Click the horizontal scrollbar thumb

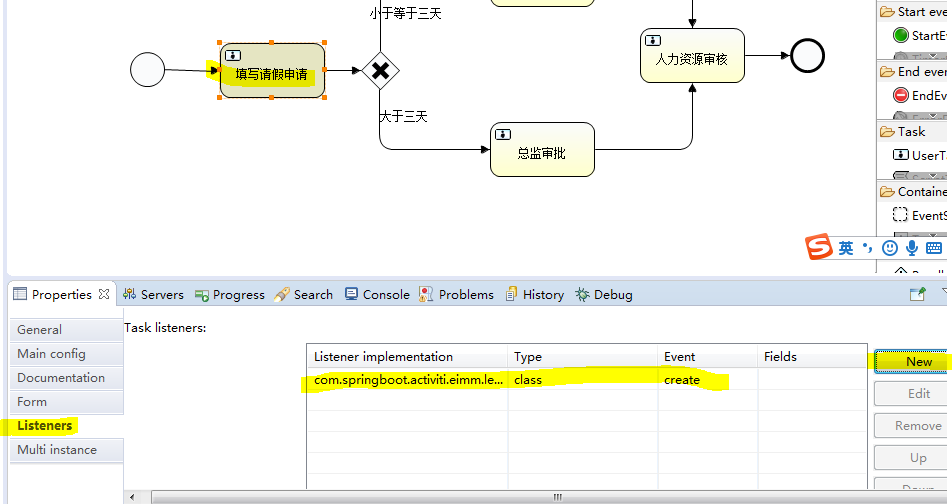click(549, 497)
